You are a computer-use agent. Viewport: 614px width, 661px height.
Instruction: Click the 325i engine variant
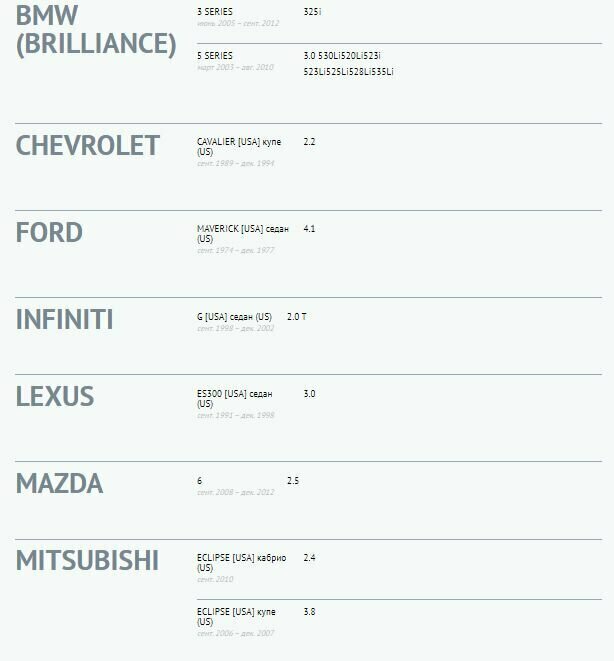tap(312, 12)
